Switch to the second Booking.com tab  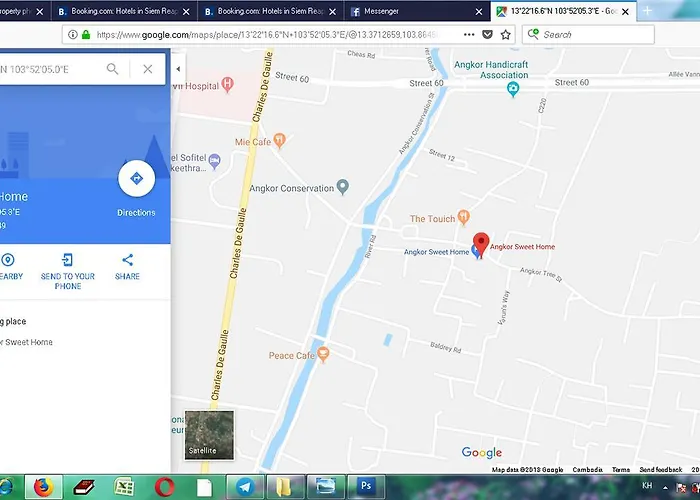pyautogui.click(x=271, y=11)
